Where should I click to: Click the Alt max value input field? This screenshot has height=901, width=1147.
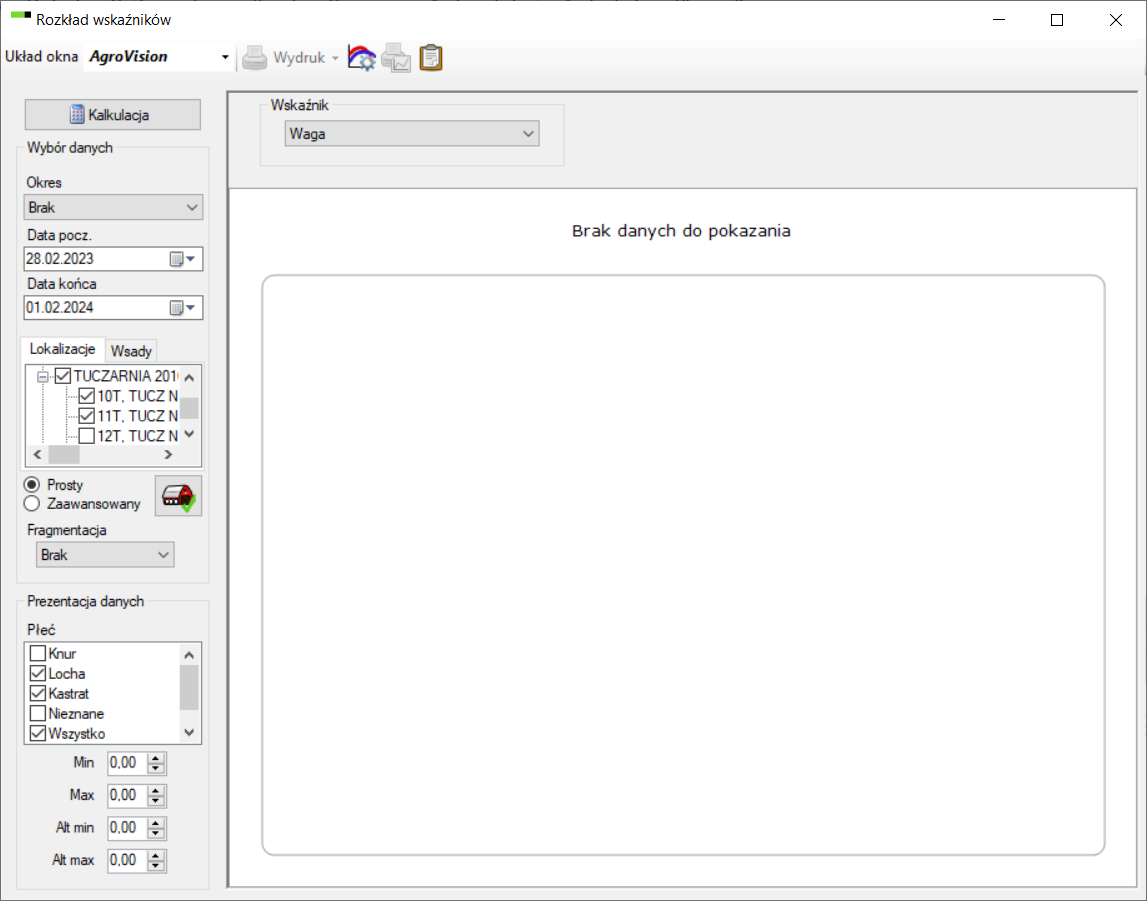[127, 860]
